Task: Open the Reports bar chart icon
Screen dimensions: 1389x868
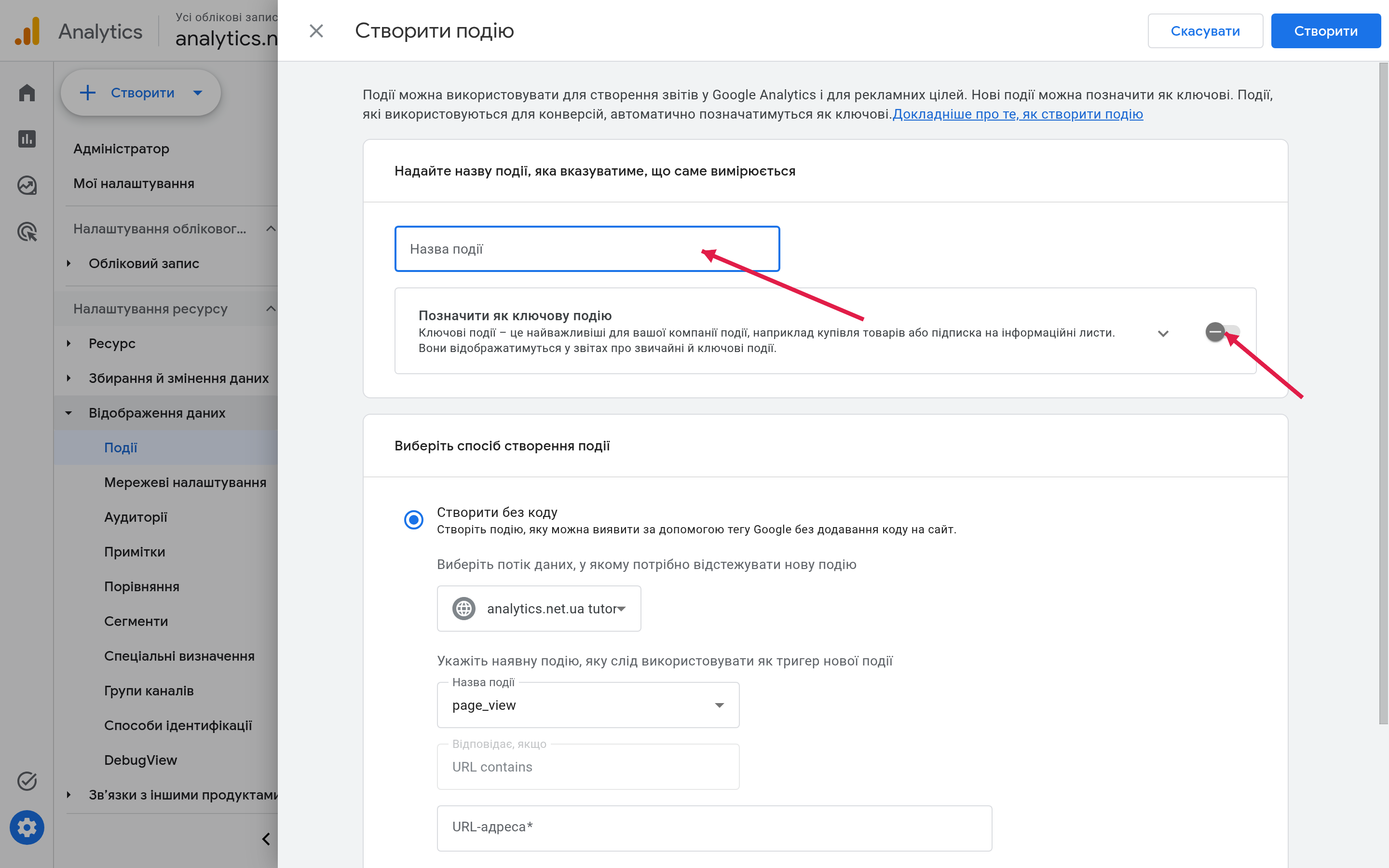Action: [x=27, y=139]
